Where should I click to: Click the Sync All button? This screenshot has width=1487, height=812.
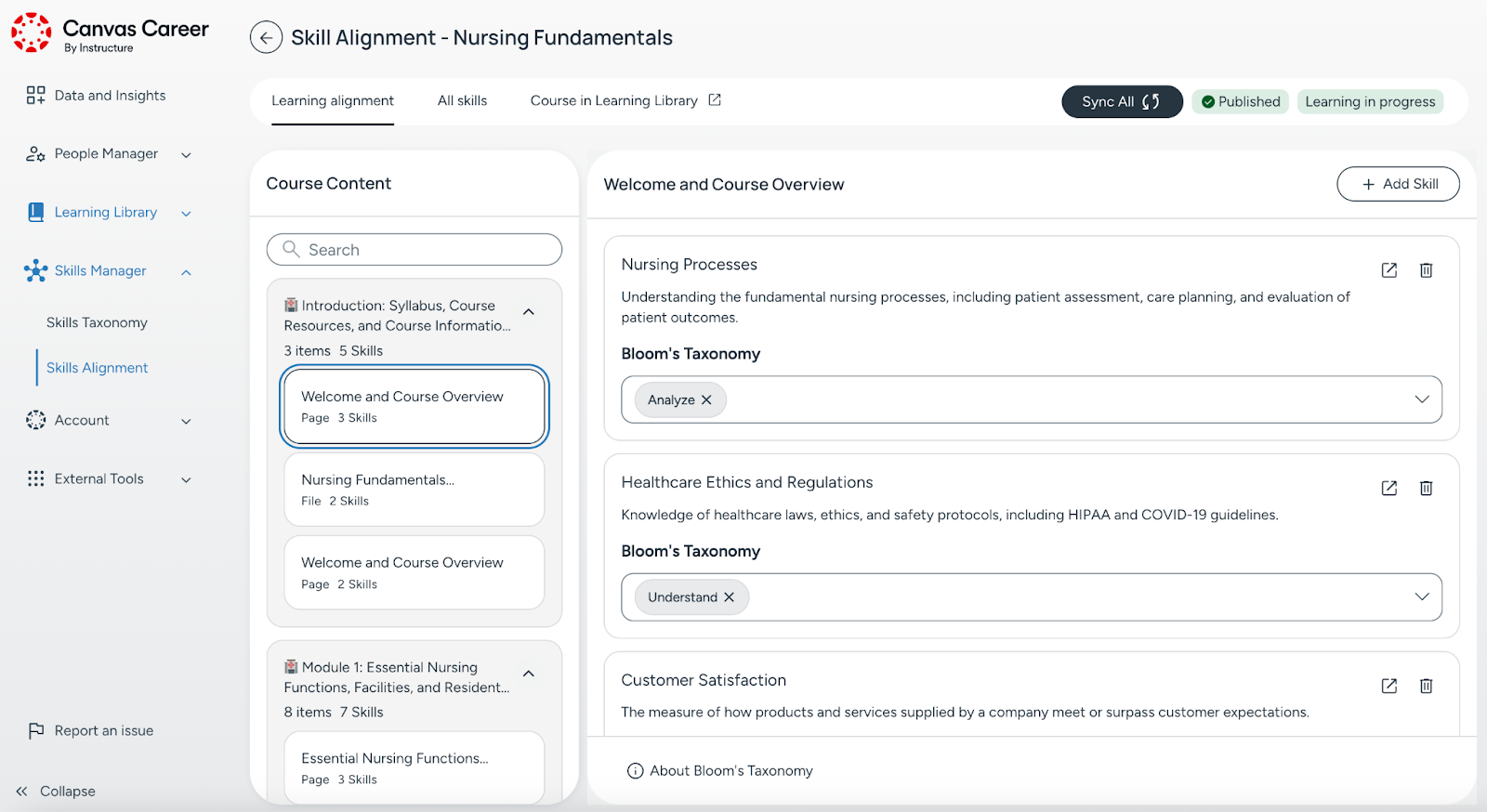click(x=1121, y=102)
